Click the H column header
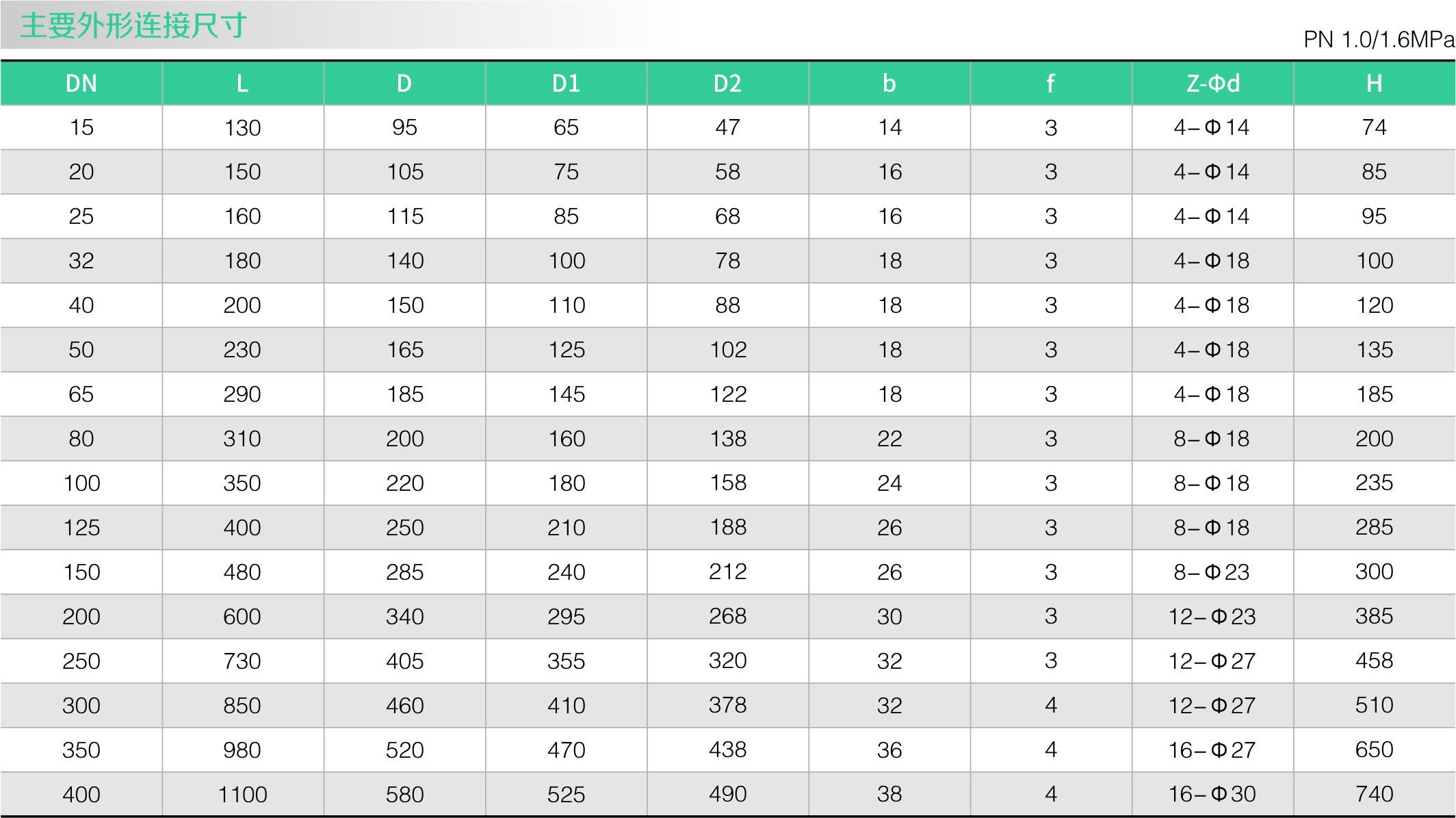This screenshot has width=1456, height=818. [x=1374, y=84]
